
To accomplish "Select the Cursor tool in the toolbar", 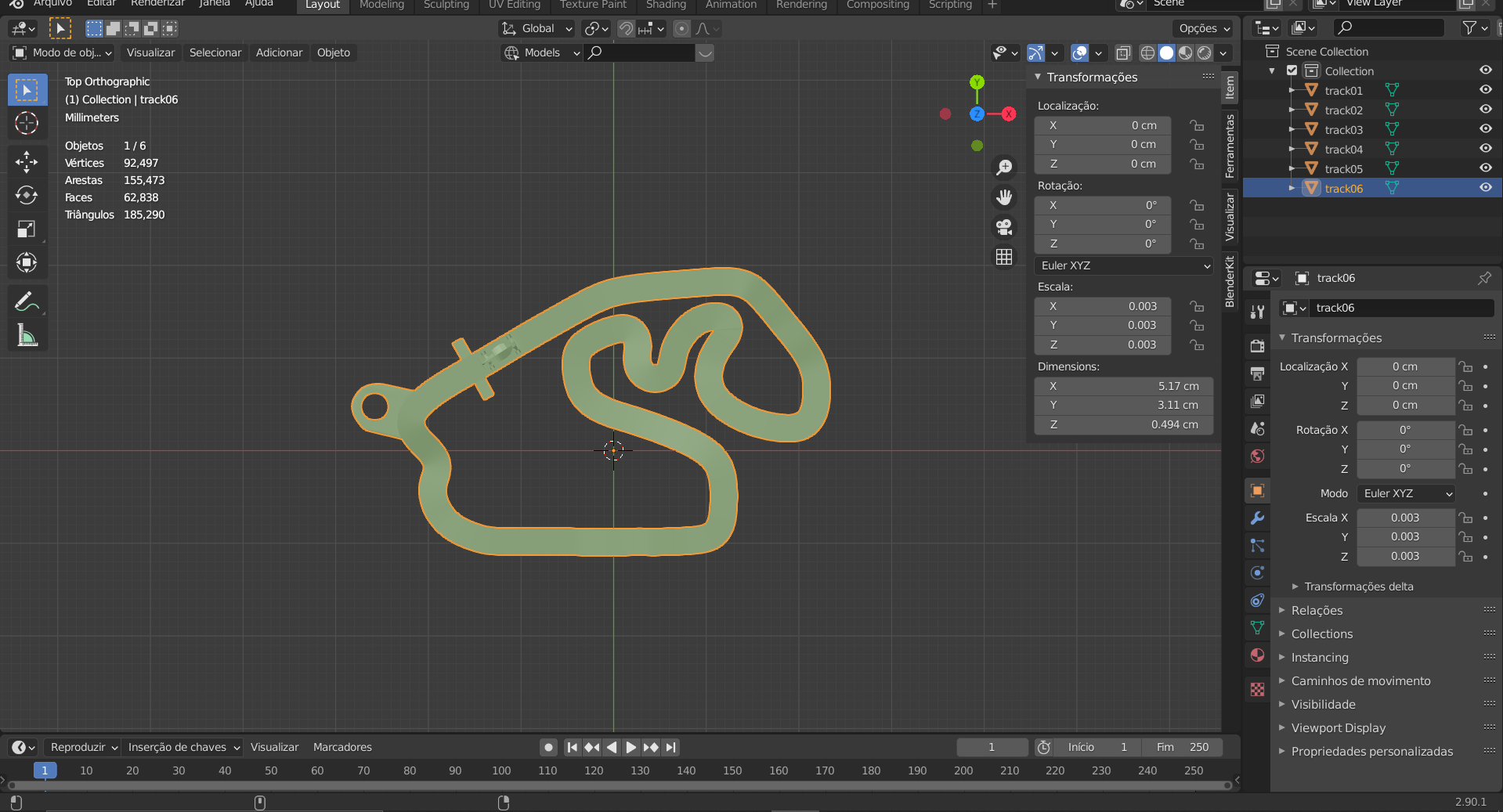I will 27,124.
